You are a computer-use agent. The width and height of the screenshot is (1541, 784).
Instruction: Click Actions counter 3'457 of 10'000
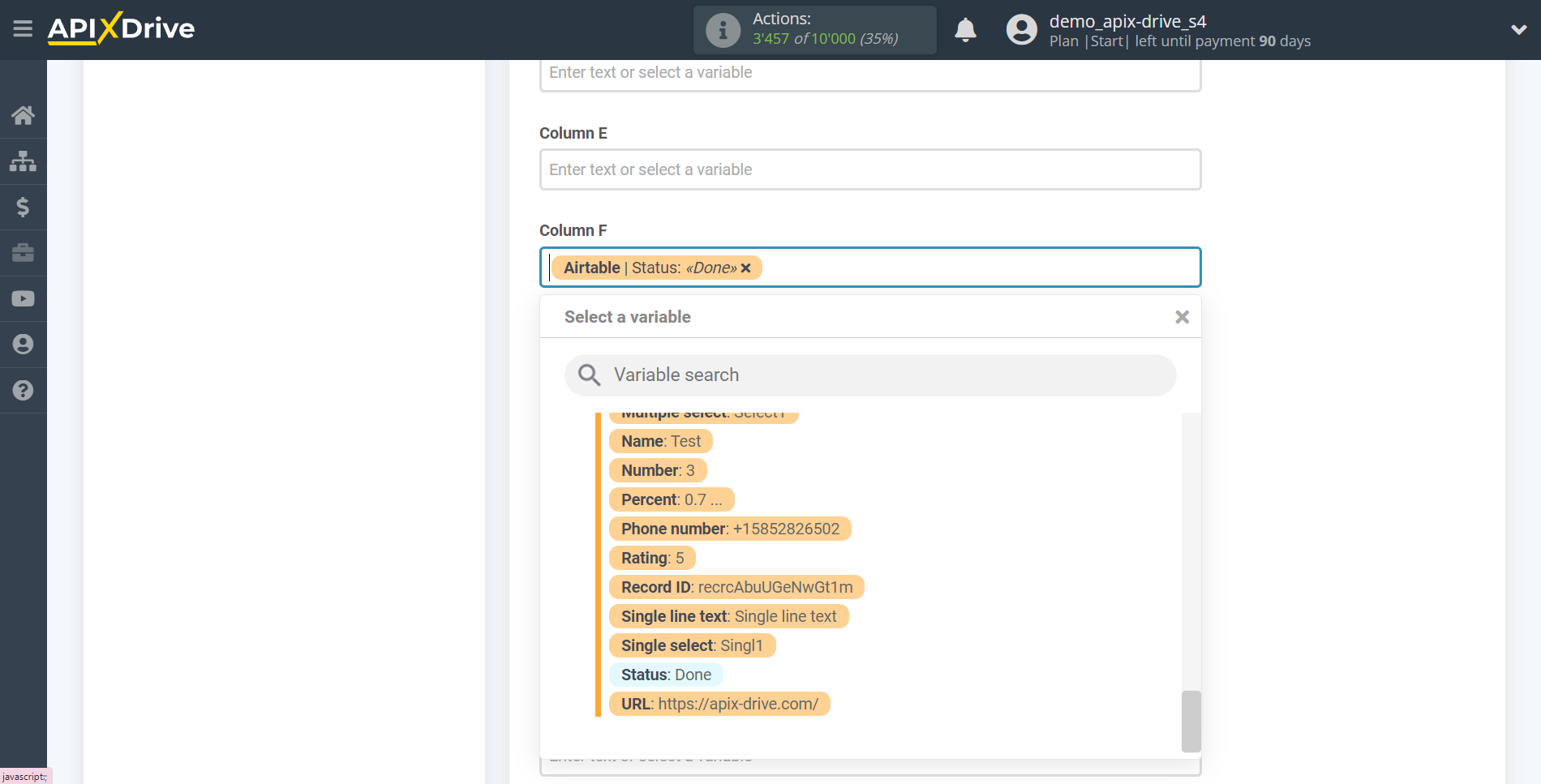click(825, 39)
